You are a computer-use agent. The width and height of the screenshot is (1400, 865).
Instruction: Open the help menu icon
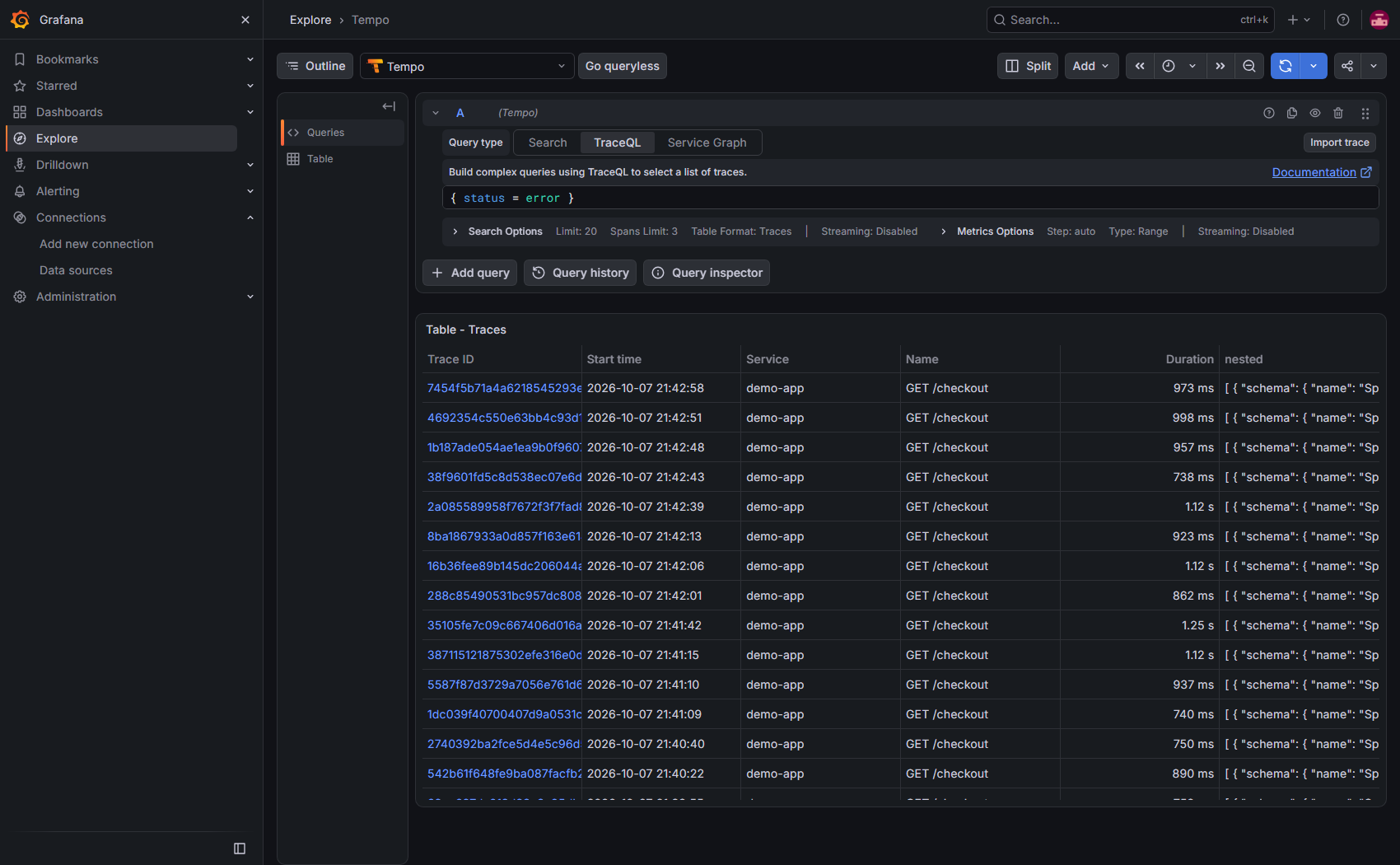1343,20
